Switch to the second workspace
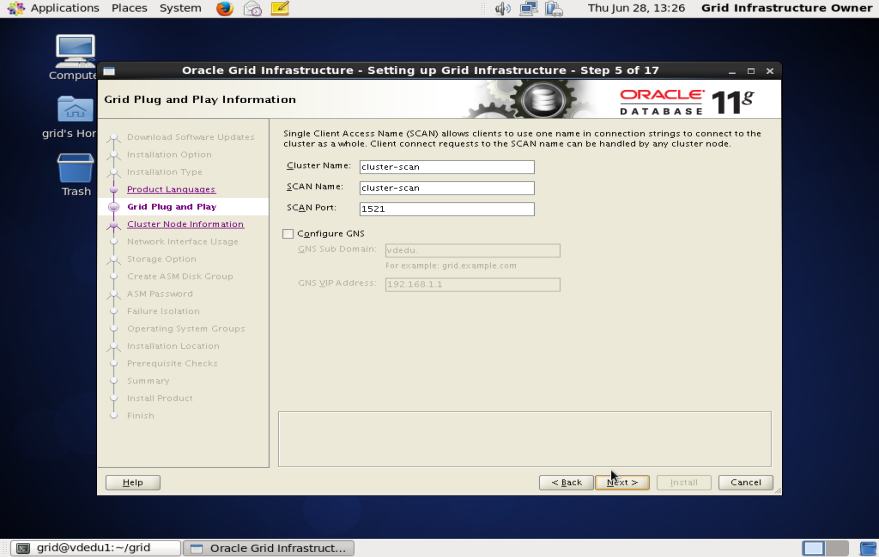Image resolution: width=879 pixels, height=557 pixels. [x=837, y=547]
